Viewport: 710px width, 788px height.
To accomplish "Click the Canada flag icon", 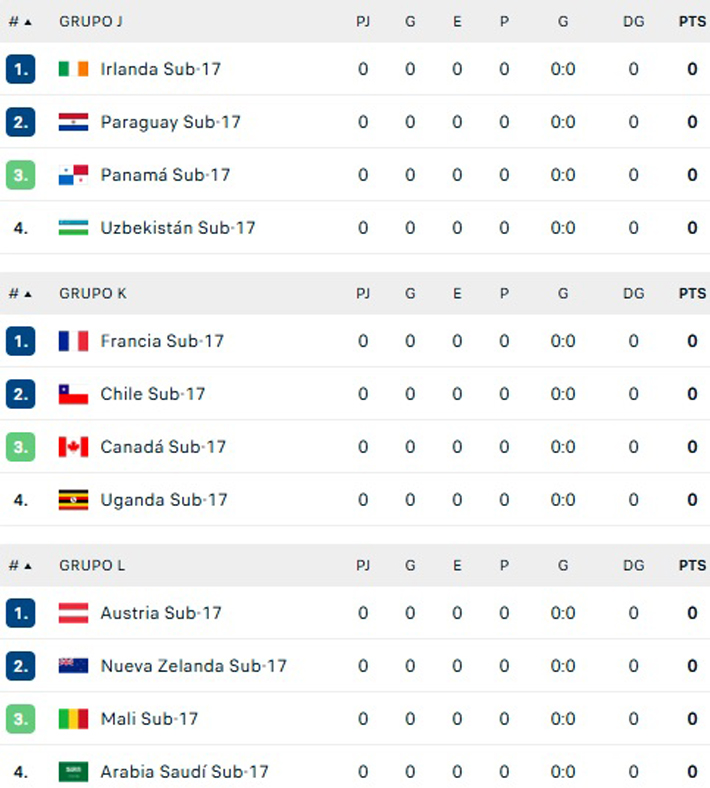I will 73,447.
